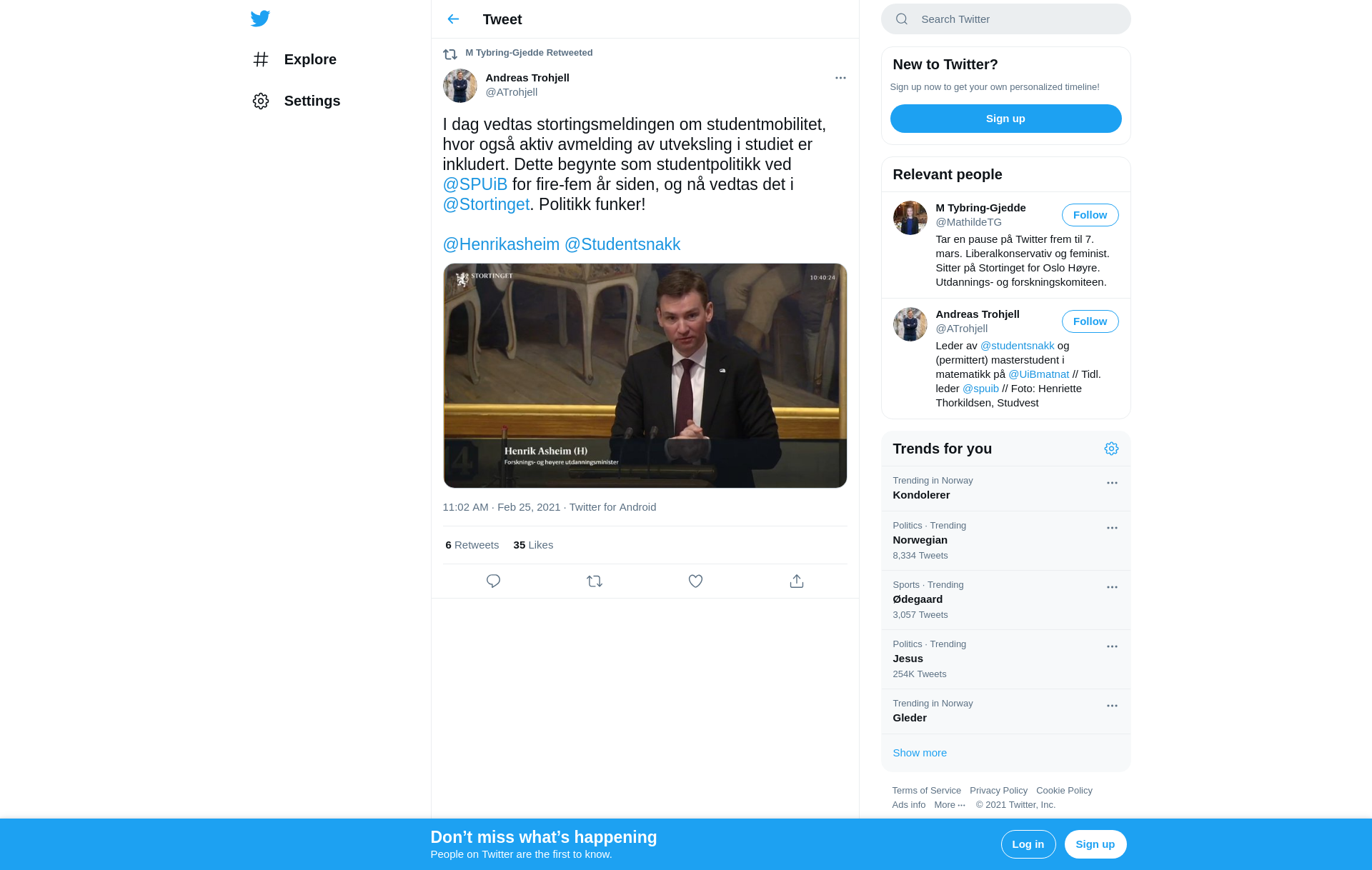Open options for Norwegian trend
Viewport: 1372px width, 870px height.
tap(1112, 528)
